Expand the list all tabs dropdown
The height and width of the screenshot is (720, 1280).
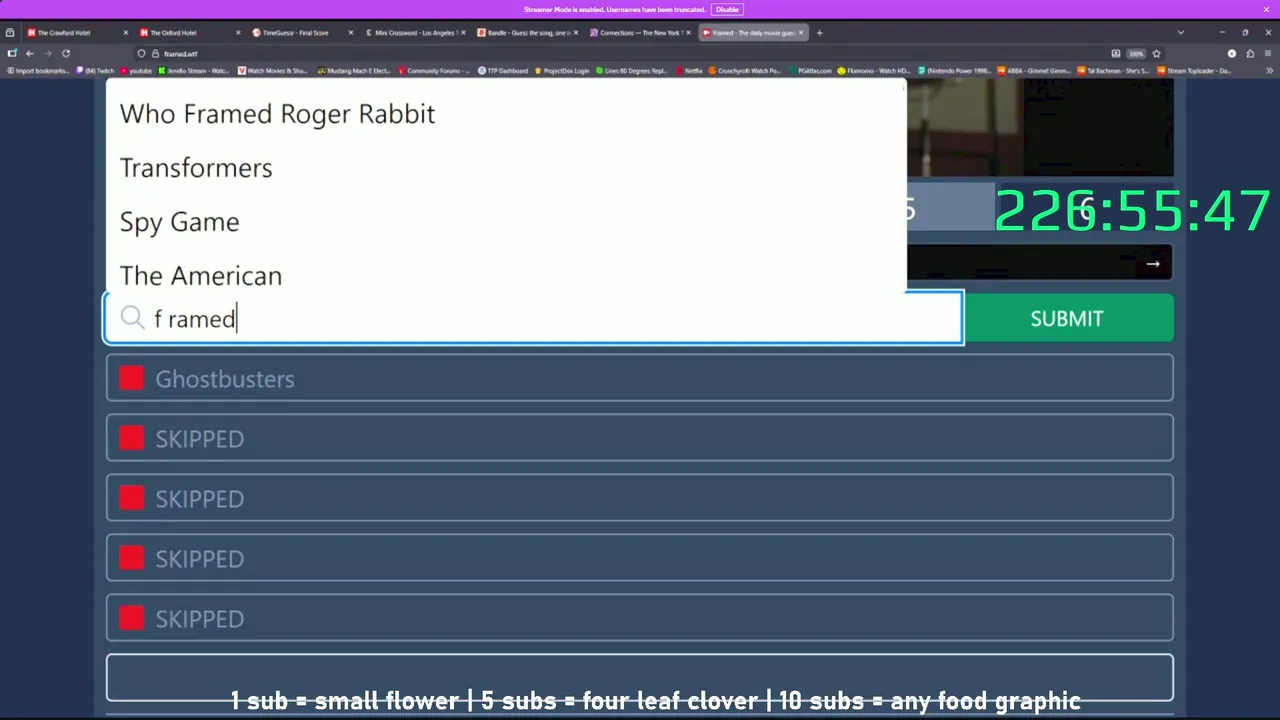(x=1180, y=33)
